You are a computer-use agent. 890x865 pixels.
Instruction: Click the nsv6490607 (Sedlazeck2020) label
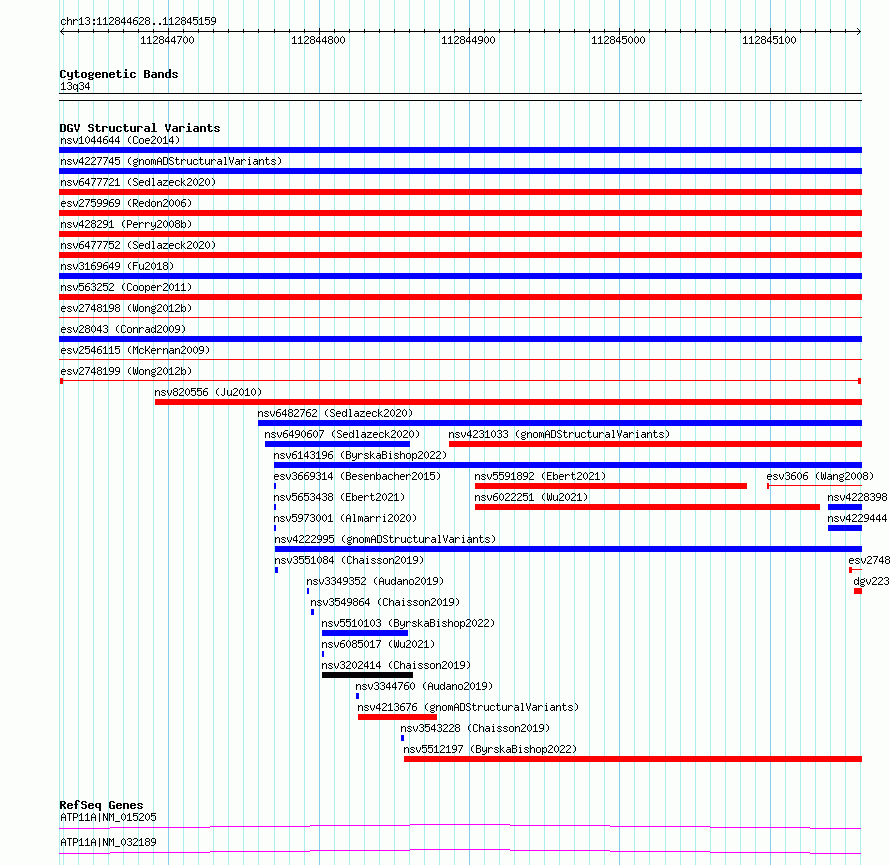(x=342, y=434)
